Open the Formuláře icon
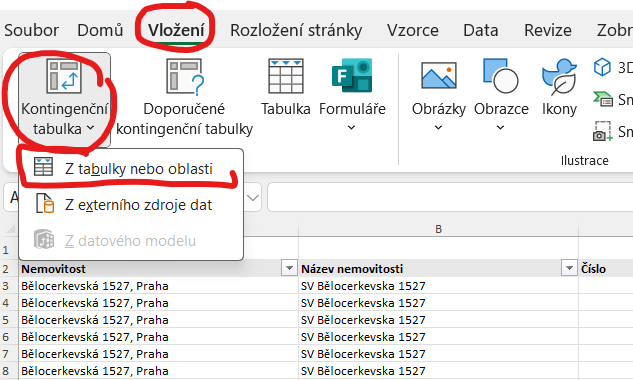This screenshot has height=380, width=633. 352,75
